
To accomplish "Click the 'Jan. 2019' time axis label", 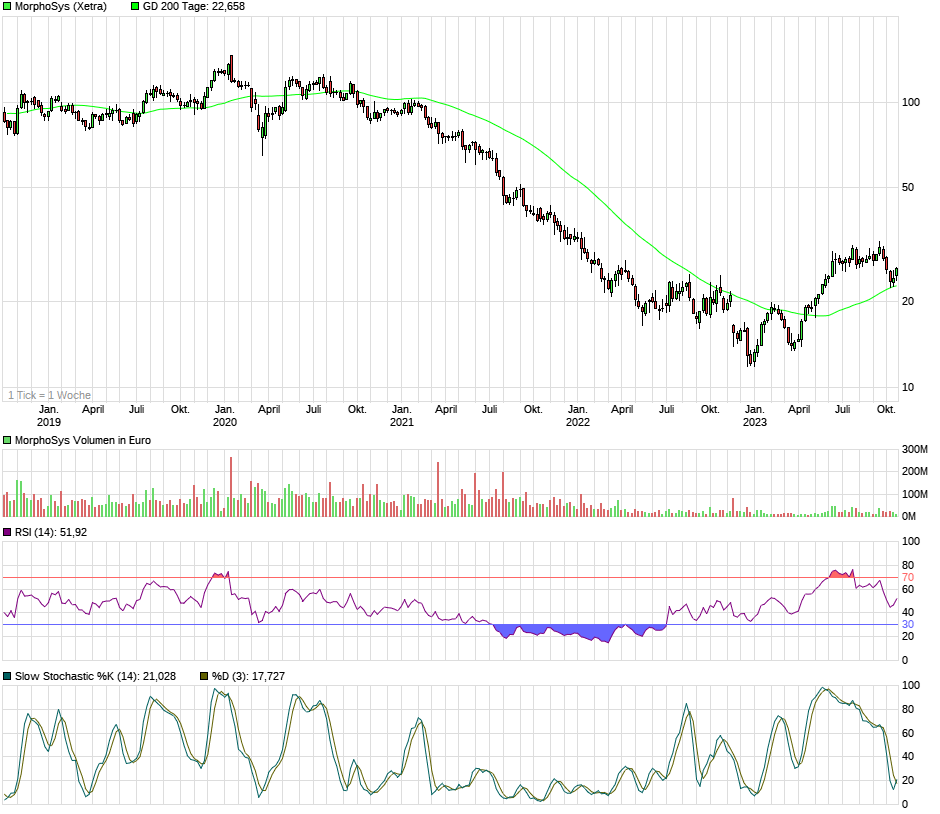I will 49,415.
